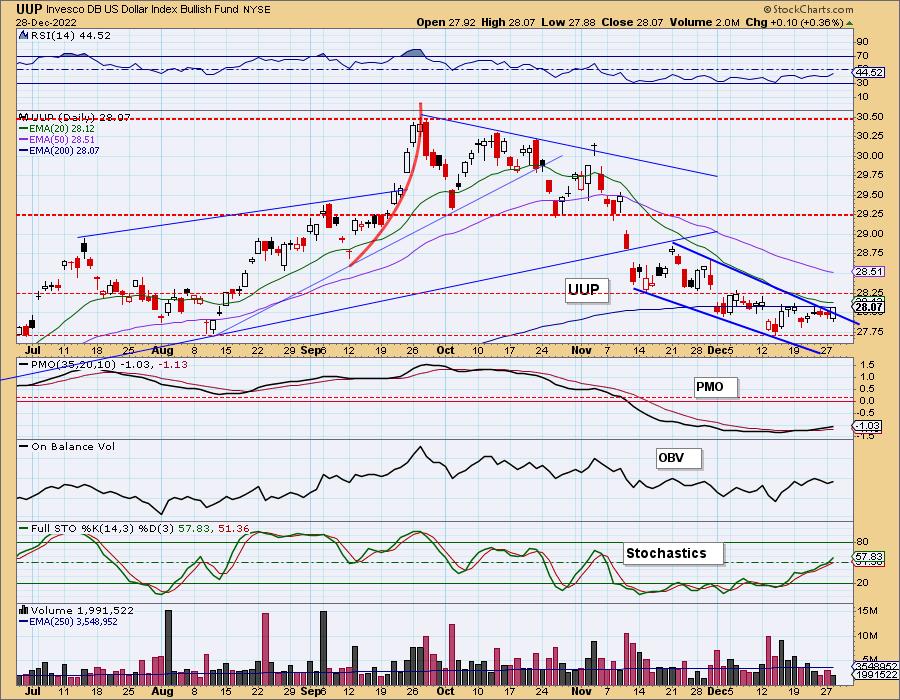Select the UUP annotation box
The image size is (900, 700).
coord(585,289)
